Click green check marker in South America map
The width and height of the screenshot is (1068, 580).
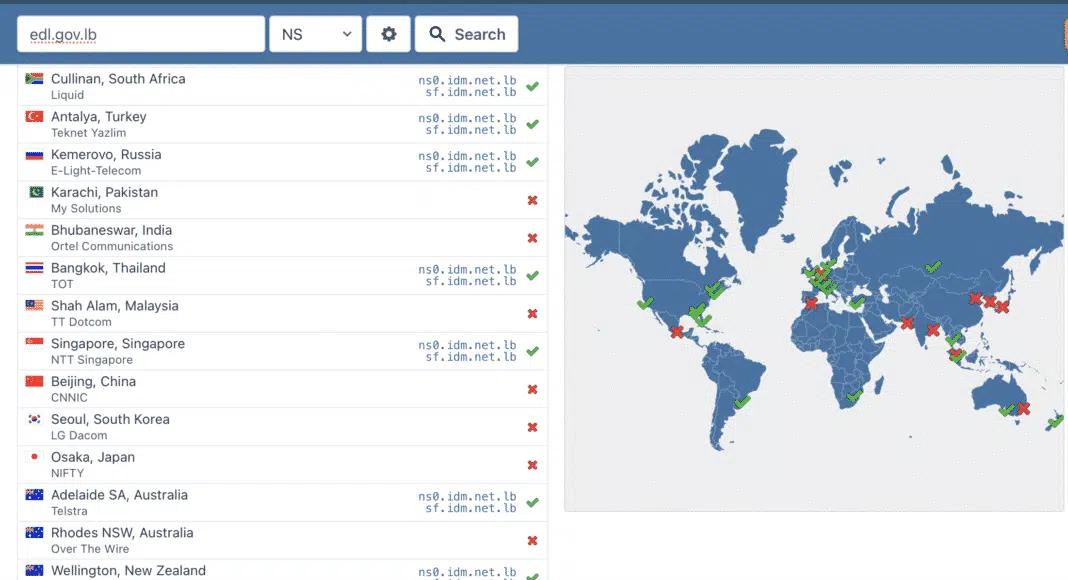(x=741, y=402)
